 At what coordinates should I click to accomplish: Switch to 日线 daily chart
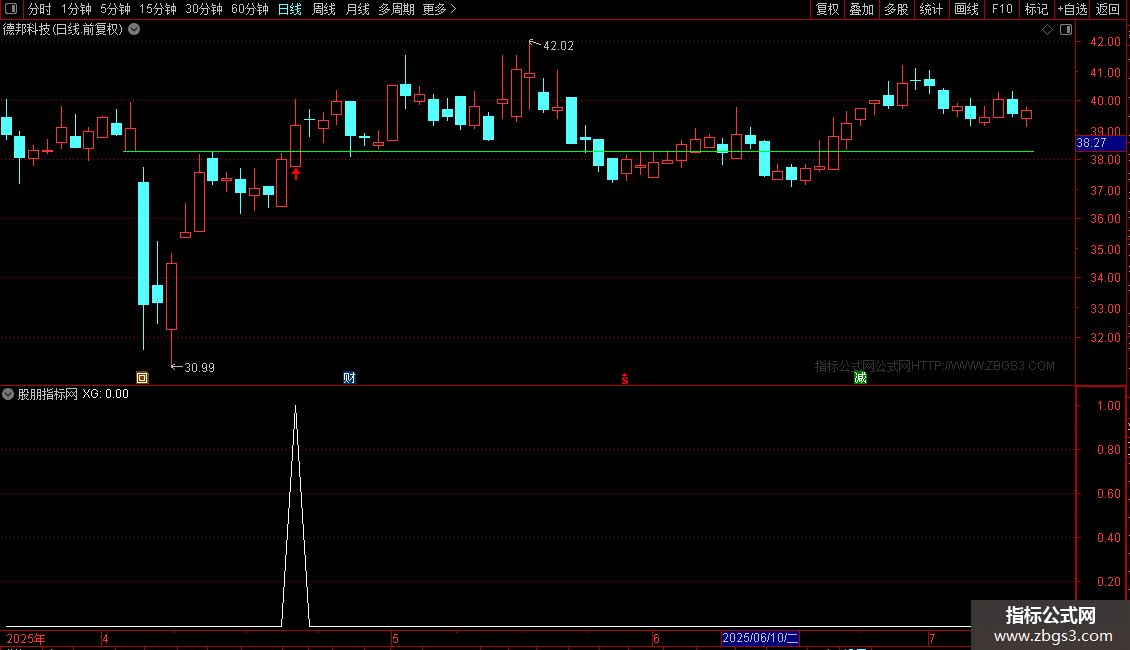tap(290, 9)
